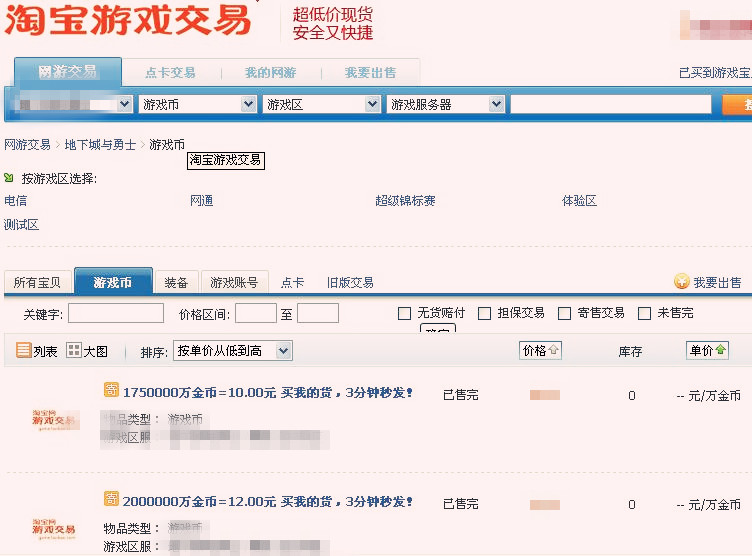Open the 点卡 tab link
Viewport: 752px width, 556px height.
click(x=293, y=283)
